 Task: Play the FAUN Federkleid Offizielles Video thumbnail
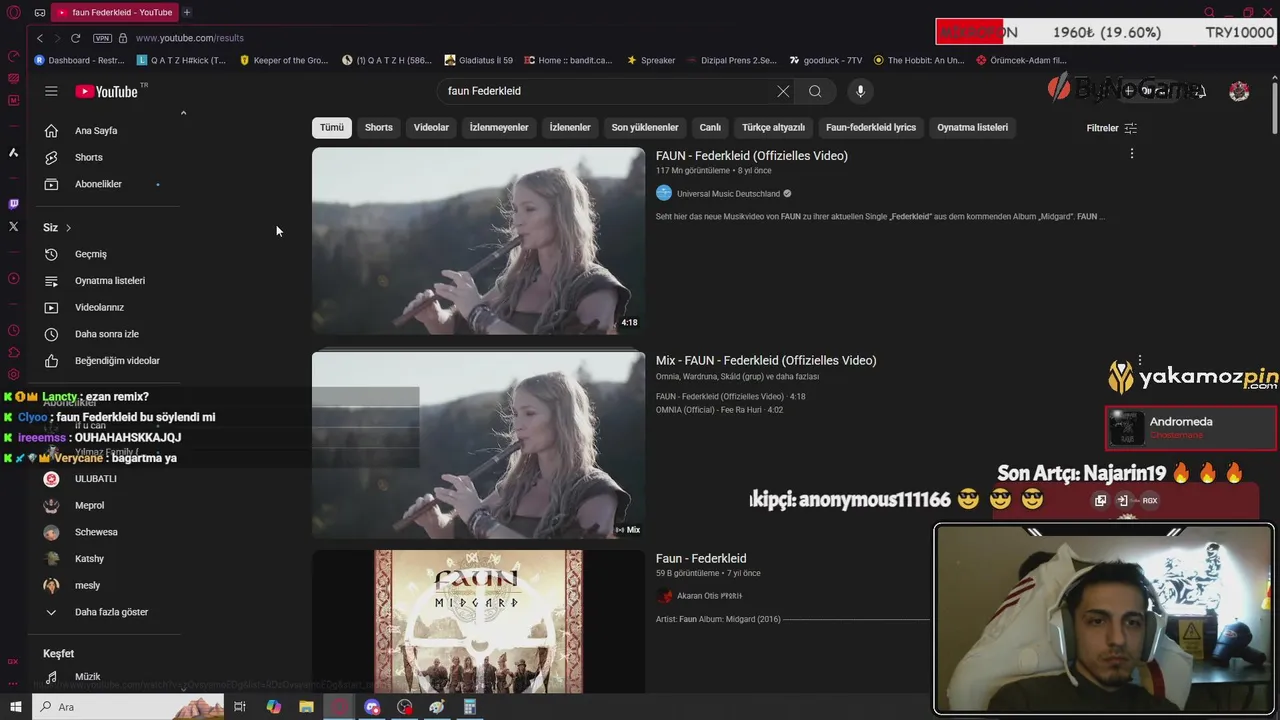[478, 241]
